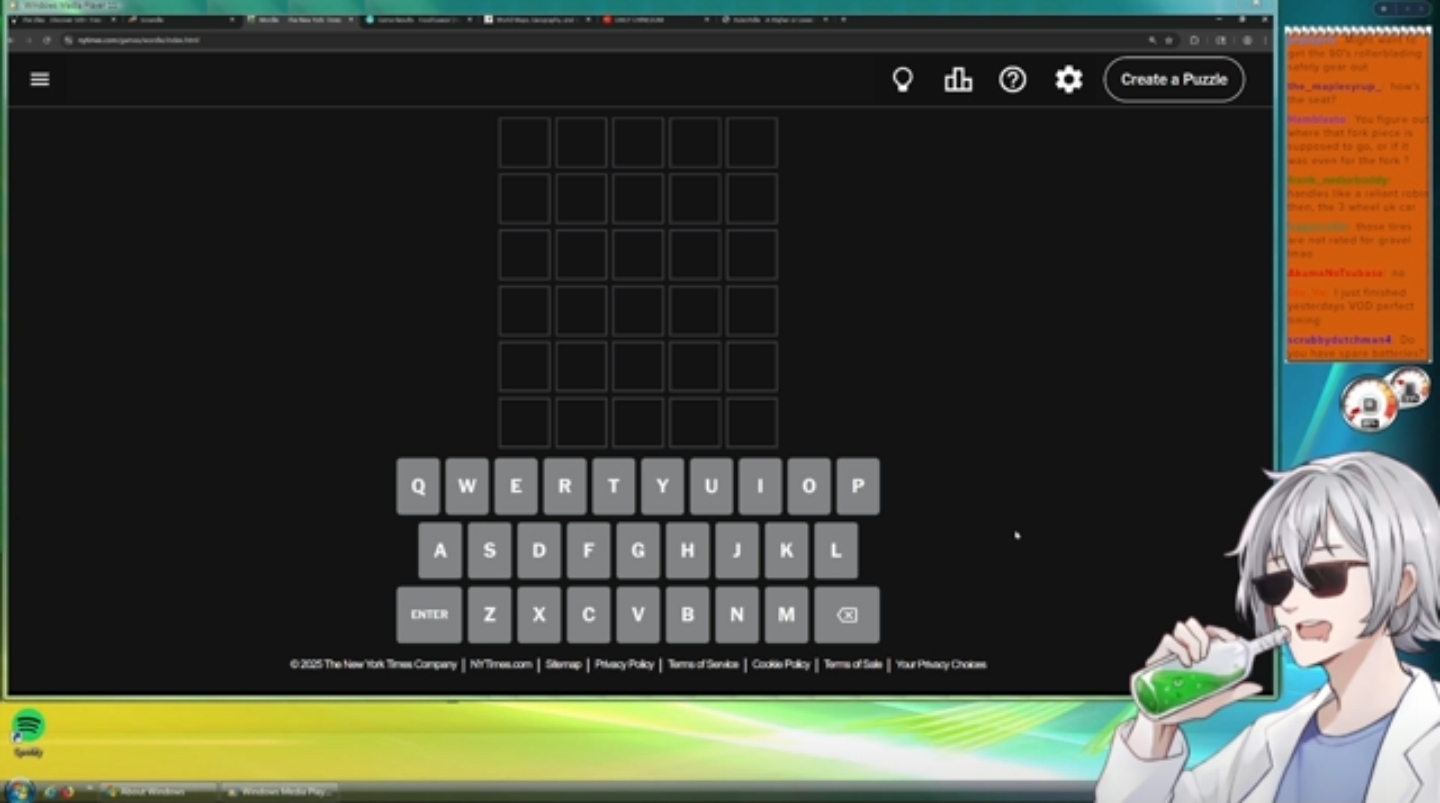
Task: Click the Create a Puzzle button
Action: (1174, 79)
